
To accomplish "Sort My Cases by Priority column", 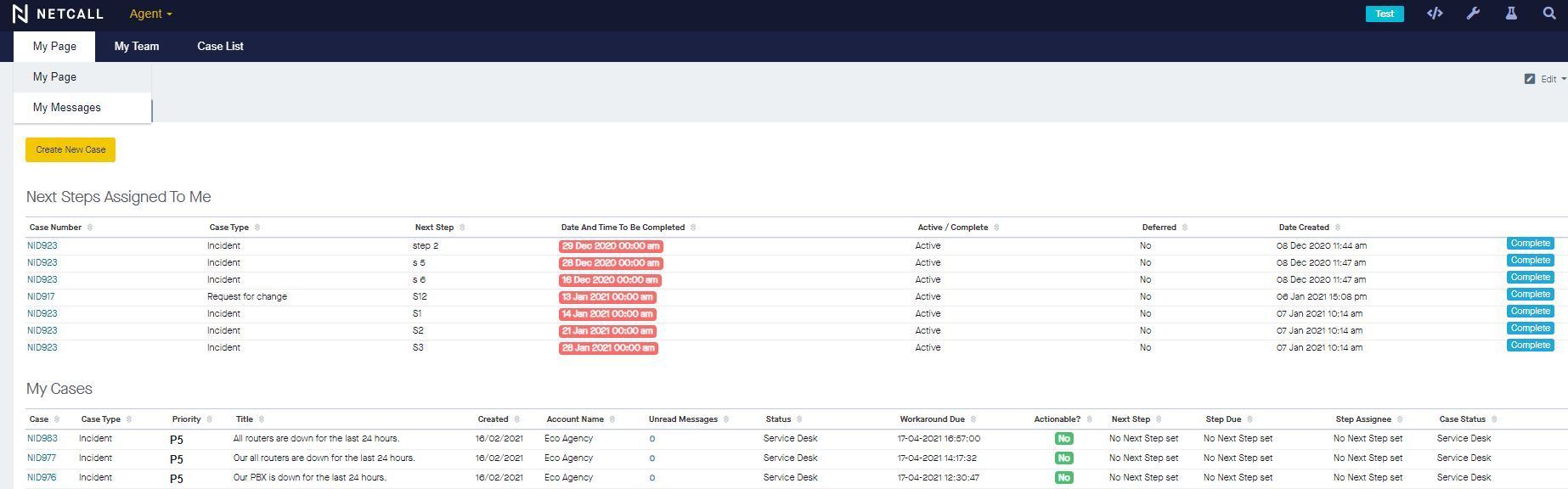I will (x=209, y=419).
